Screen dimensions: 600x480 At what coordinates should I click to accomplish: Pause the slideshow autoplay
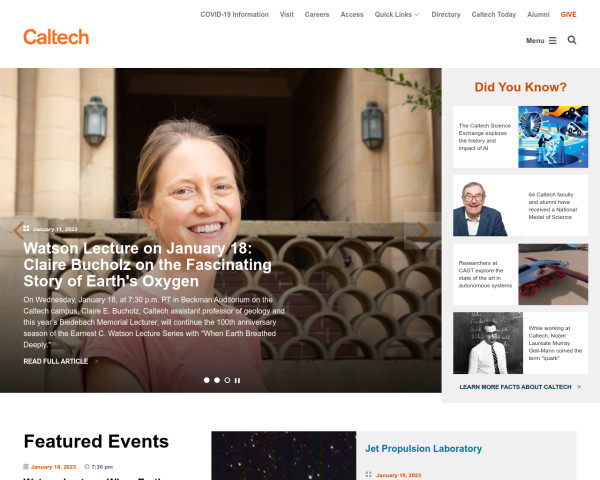tap(237, 380)
